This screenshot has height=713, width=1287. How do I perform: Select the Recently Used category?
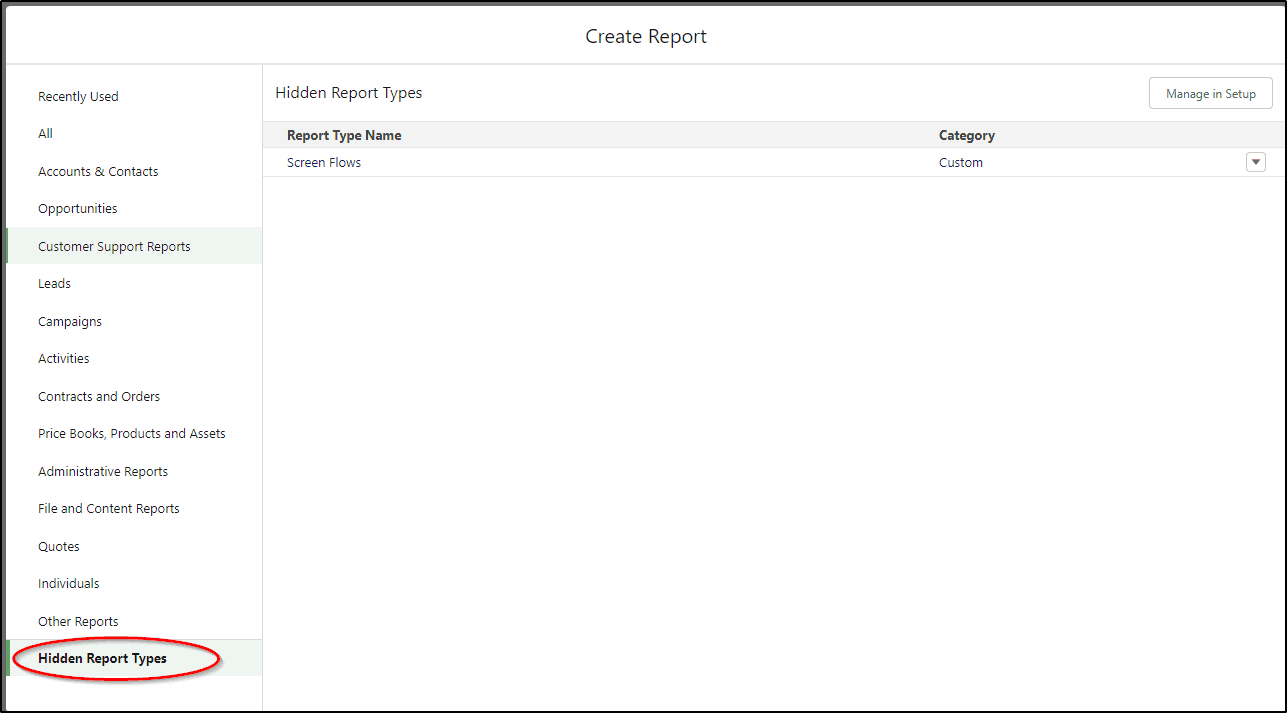tap(78, 97)
